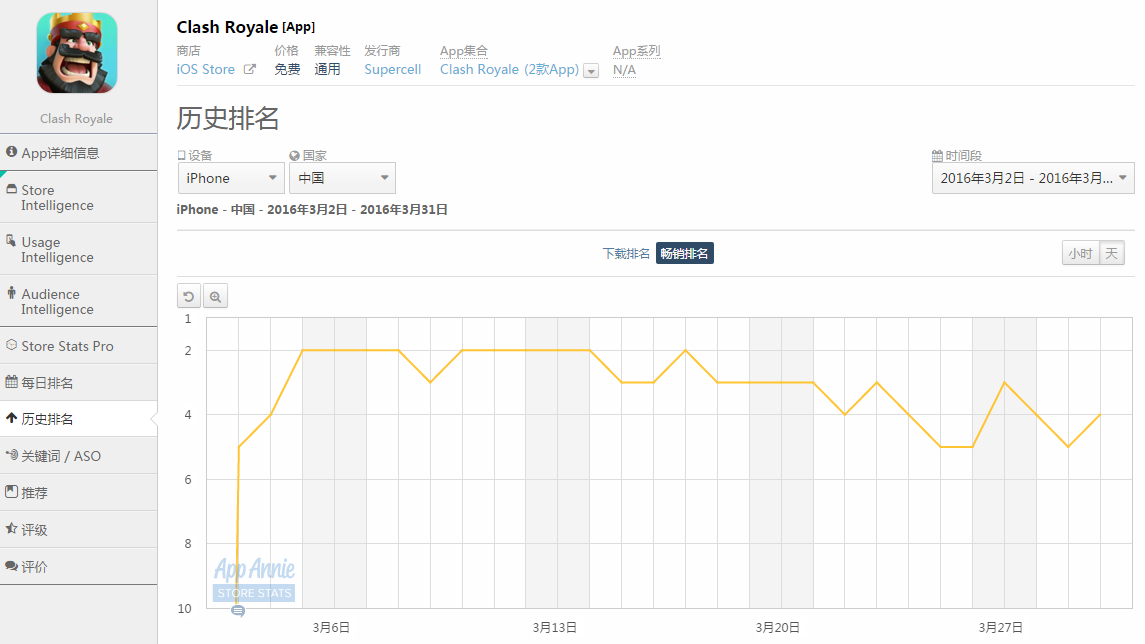Click the 3月6日 axis label
1145x644 pixels.
331,627
